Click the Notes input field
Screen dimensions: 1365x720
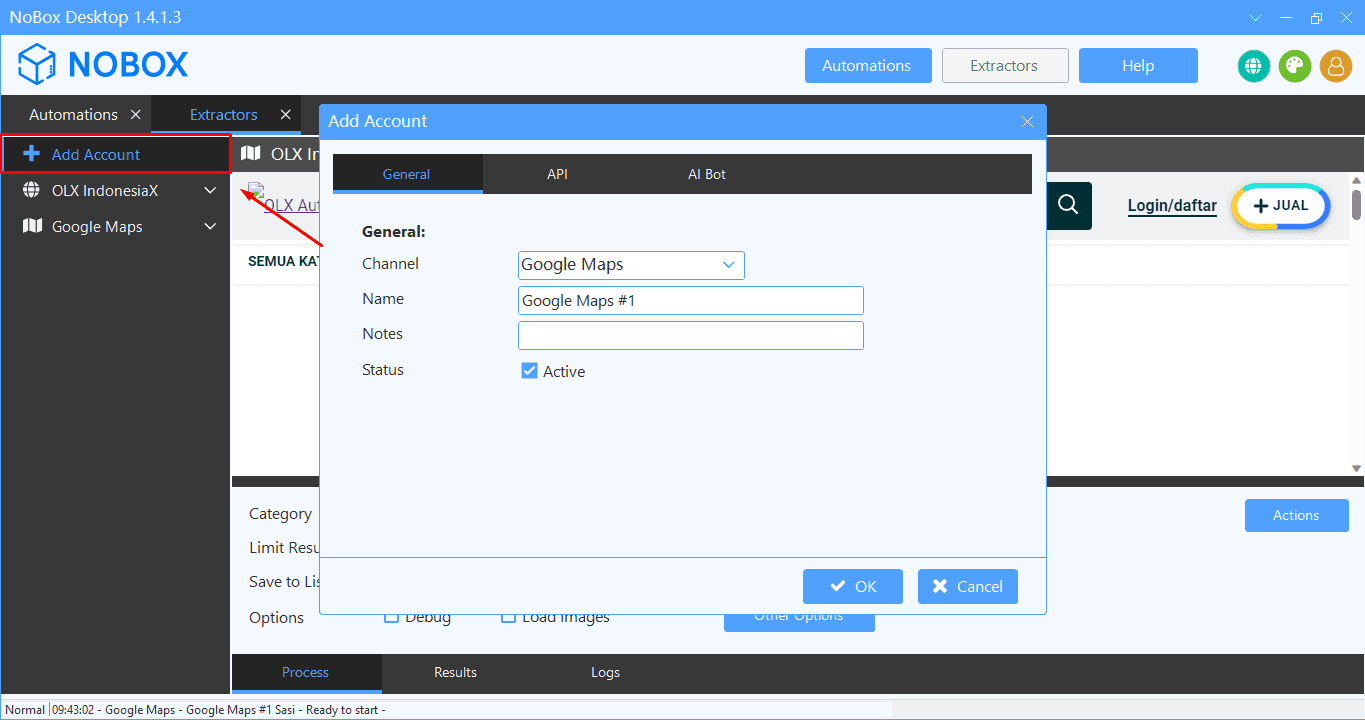pos(690,335)
